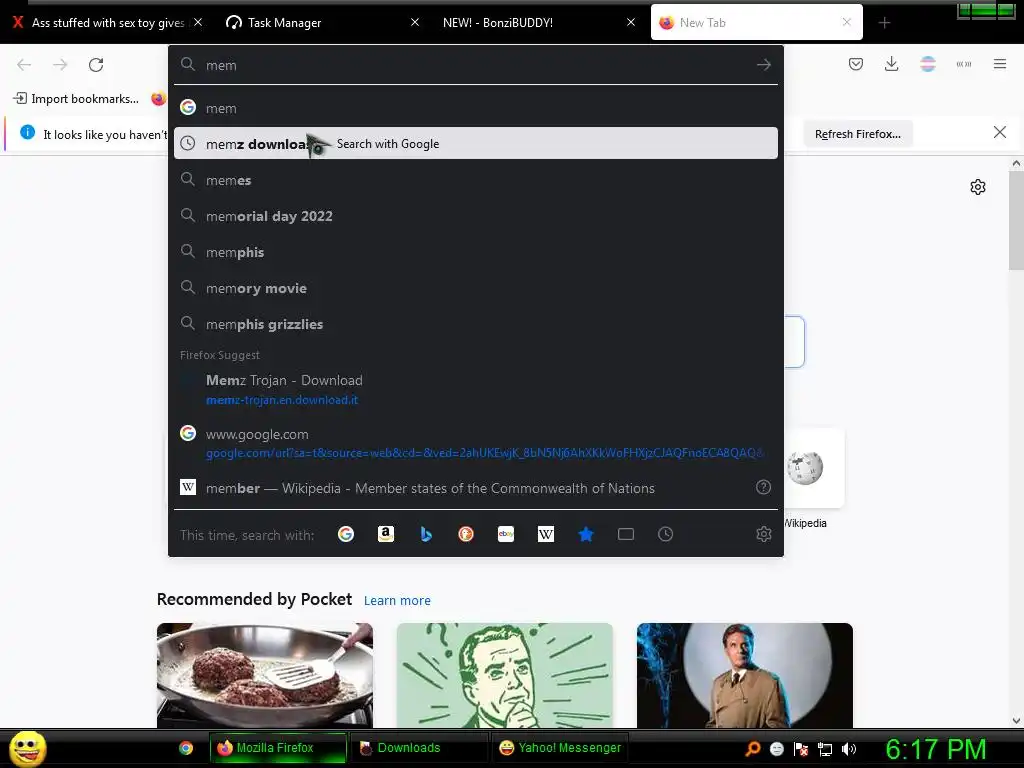Click Import bookmarks... in bookmarks bar
The image size is (1024, 768).
point(76,99)
